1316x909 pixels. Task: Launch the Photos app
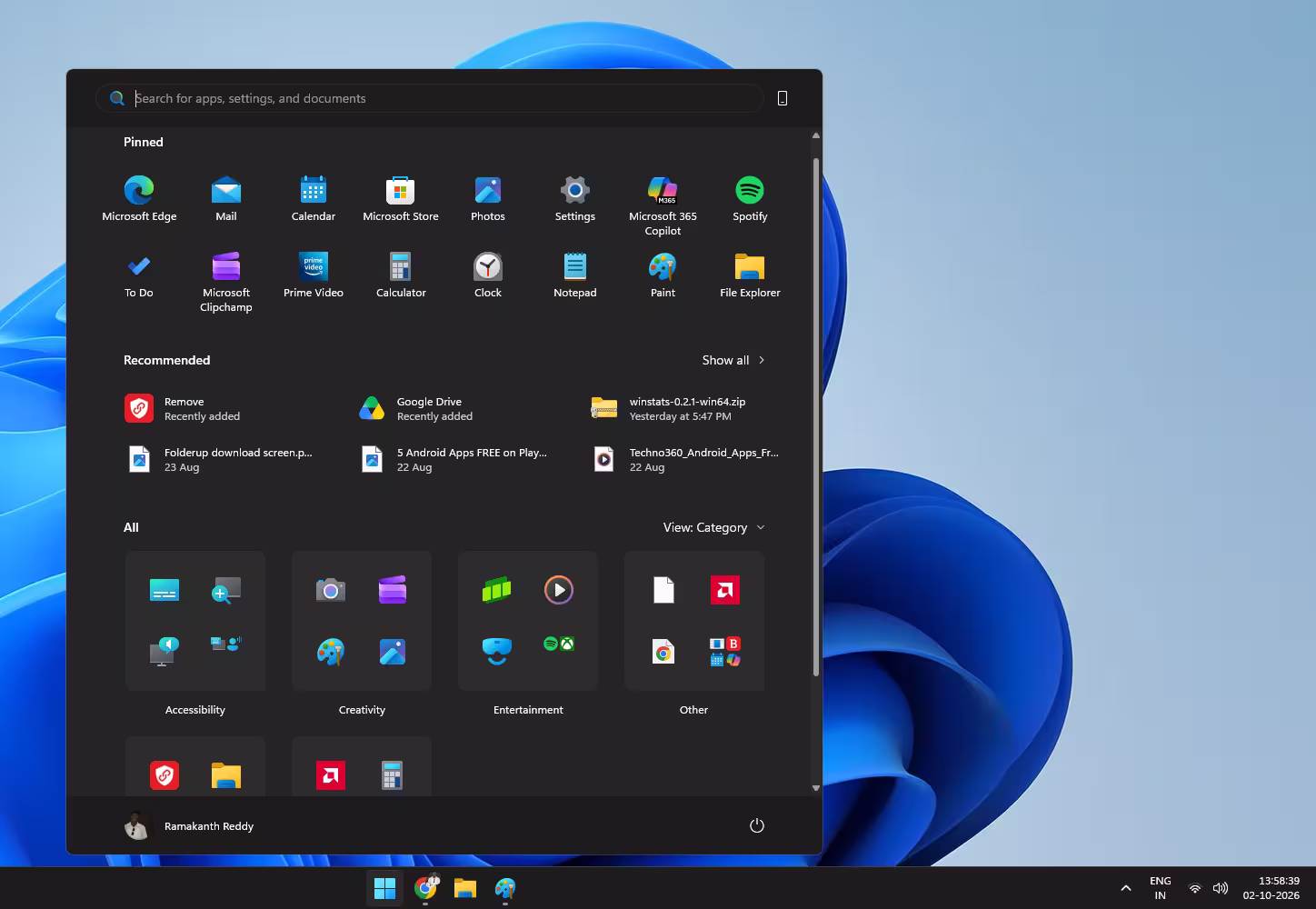[488, 199]
